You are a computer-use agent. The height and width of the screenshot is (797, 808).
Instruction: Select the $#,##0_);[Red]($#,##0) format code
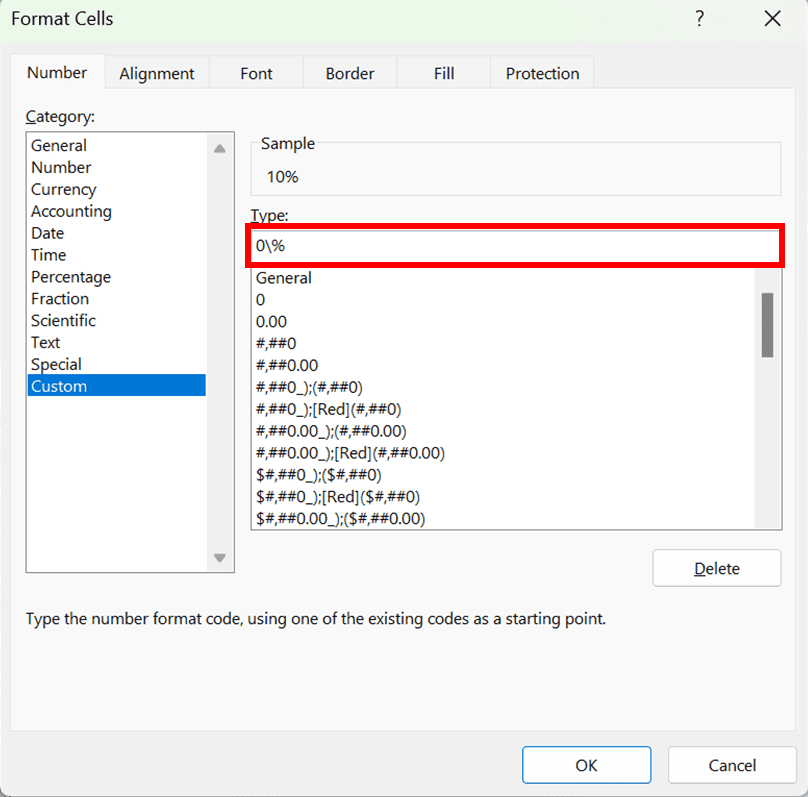(503, 497)
